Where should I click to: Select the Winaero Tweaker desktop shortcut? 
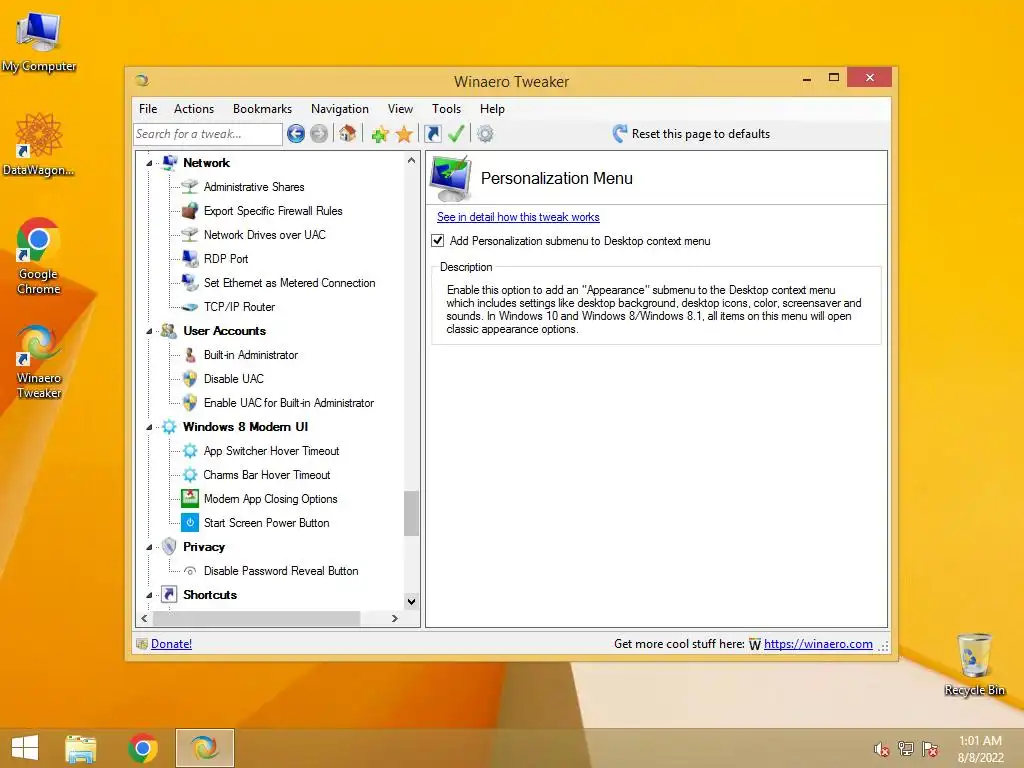39,361
